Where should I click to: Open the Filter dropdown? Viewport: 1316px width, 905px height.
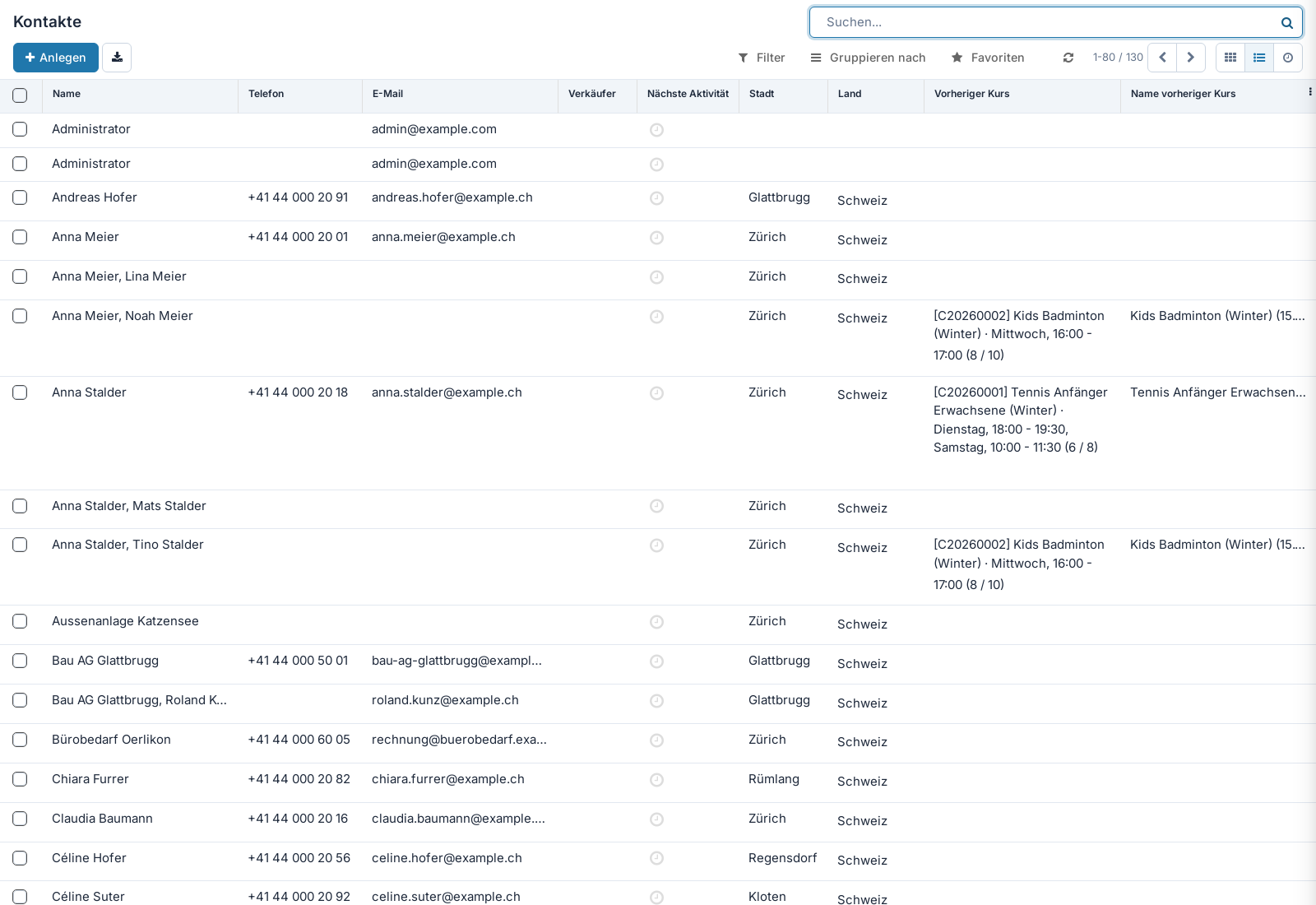coord(762,58)
